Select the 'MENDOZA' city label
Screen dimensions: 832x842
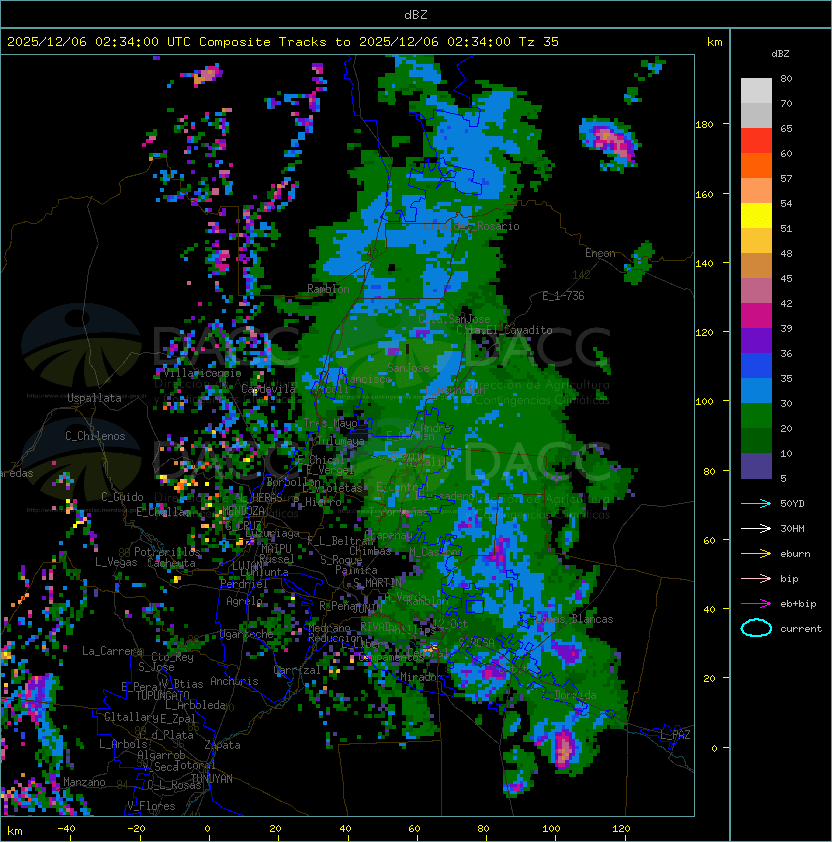tap(243, 510)
